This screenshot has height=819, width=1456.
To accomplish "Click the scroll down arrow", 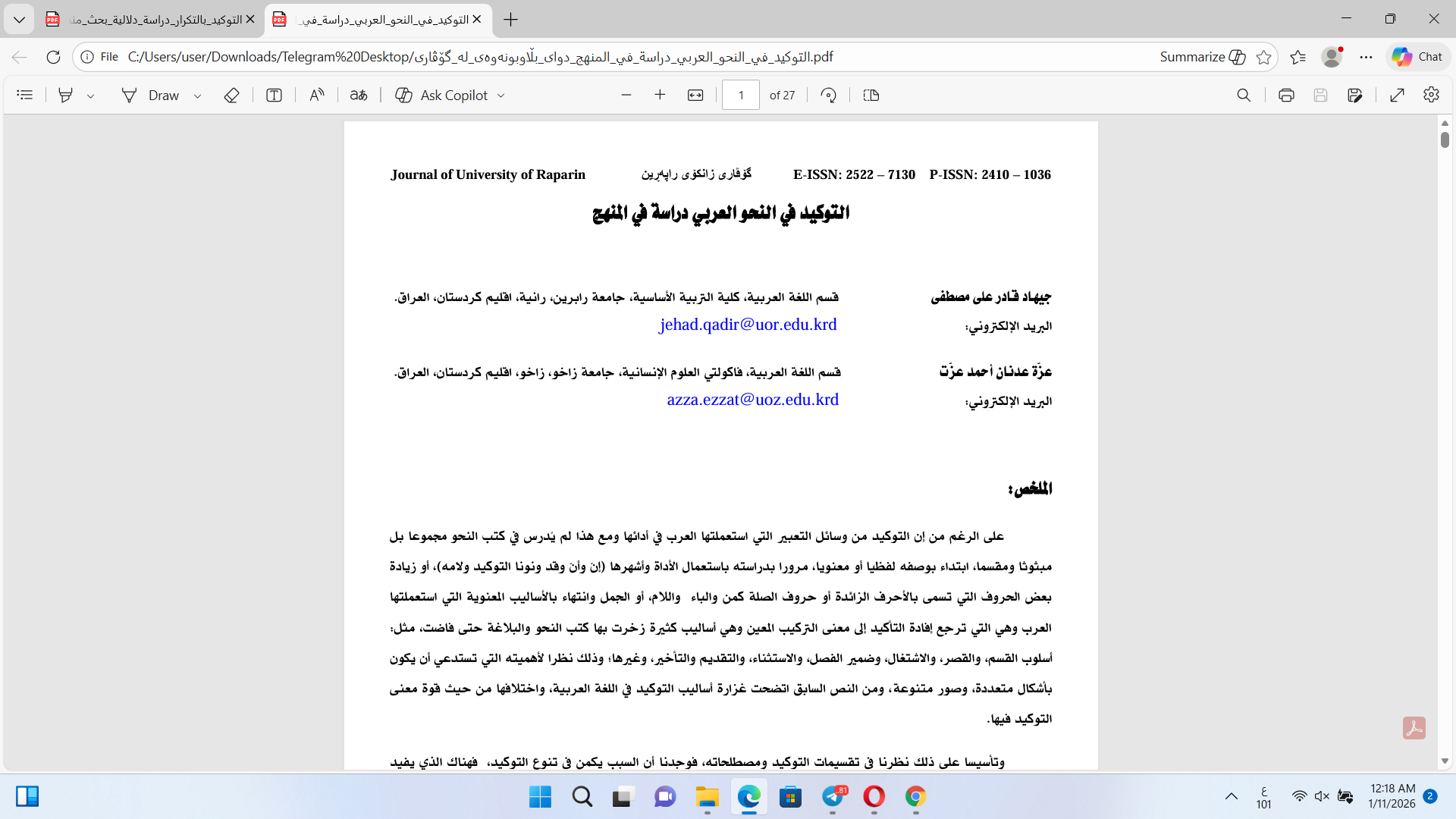I will tap(1445, 761).
